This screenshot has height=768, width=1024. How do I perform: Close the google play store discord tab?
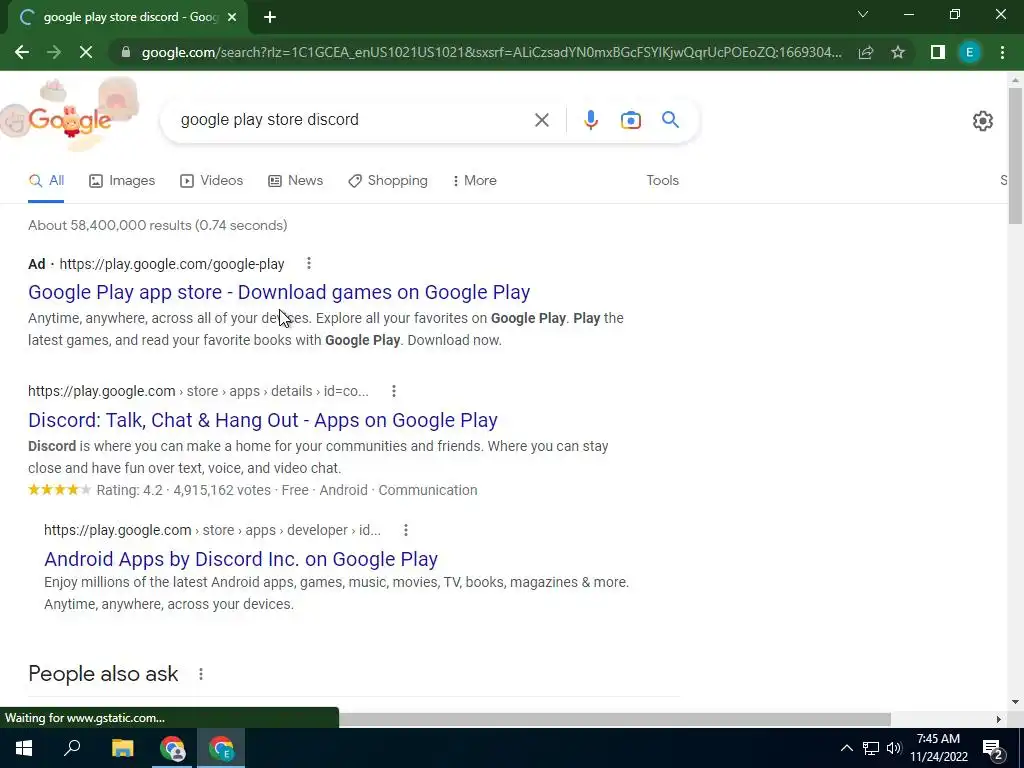tap(232, 17)
